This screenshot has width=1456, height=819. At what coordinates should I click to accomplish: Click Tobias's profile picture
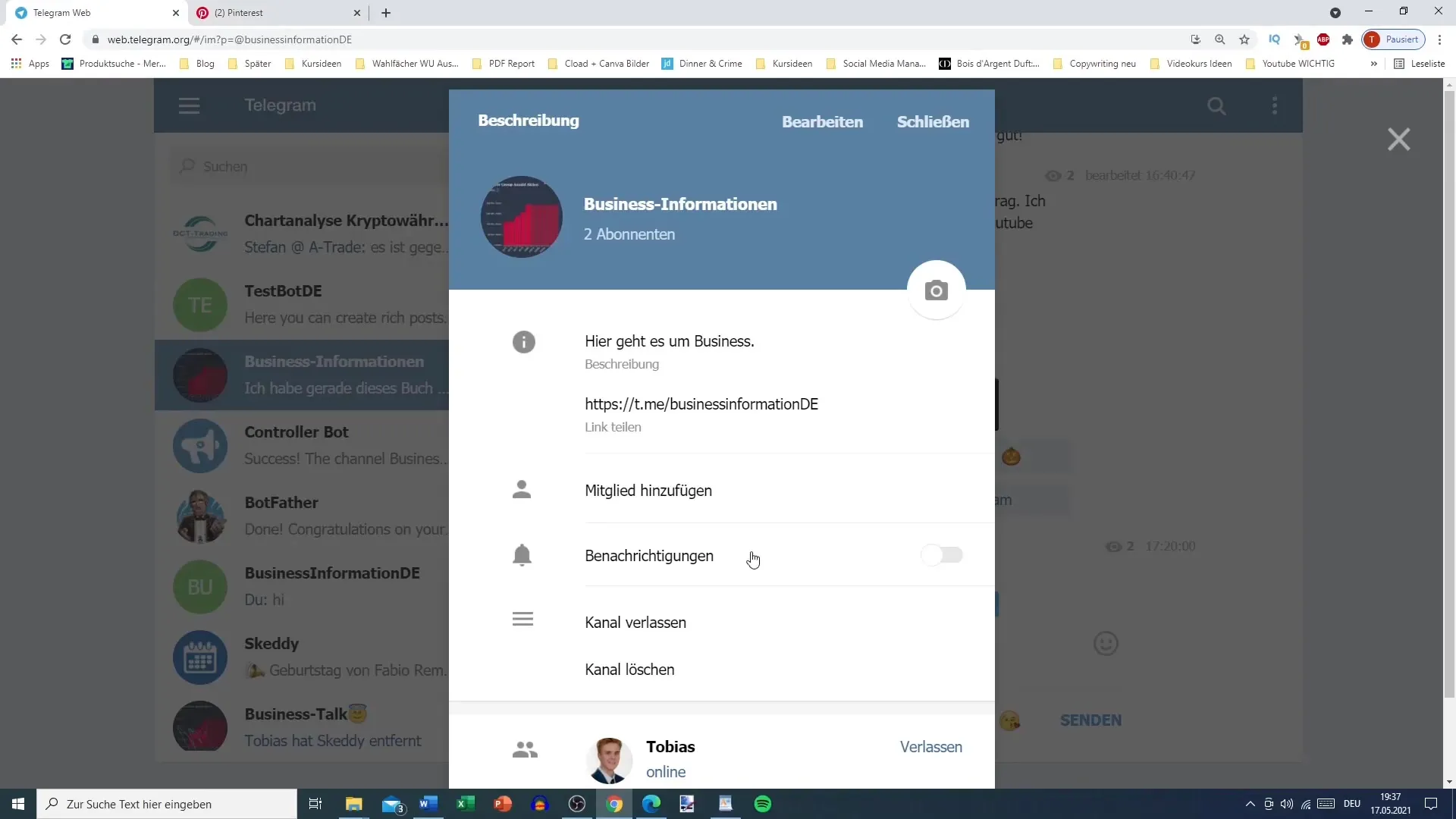609,760
